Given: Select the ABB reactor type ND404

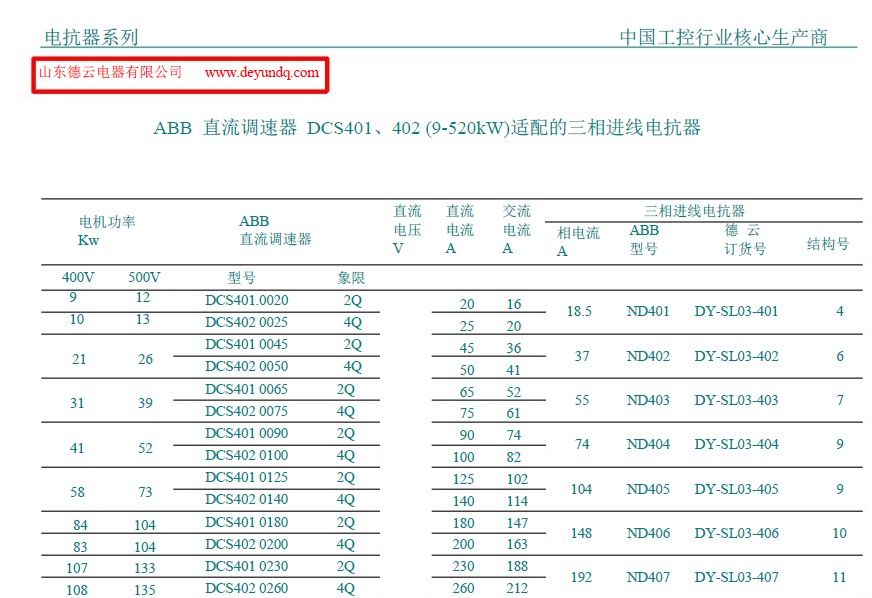Looking at the screenshot, I should (x=648, y=444).
